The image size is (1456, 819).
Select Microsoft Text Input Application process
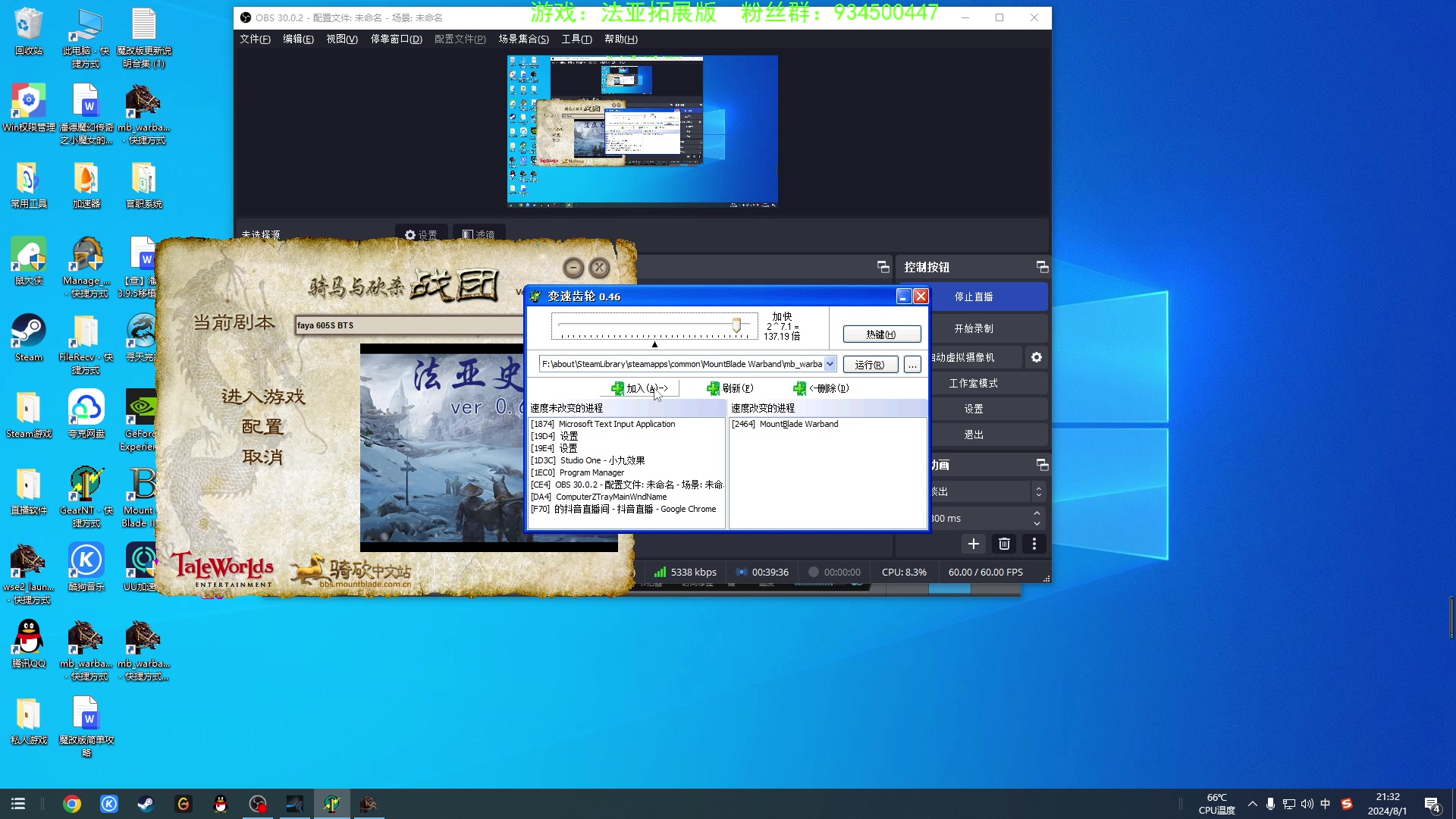[x=603, y=424]
